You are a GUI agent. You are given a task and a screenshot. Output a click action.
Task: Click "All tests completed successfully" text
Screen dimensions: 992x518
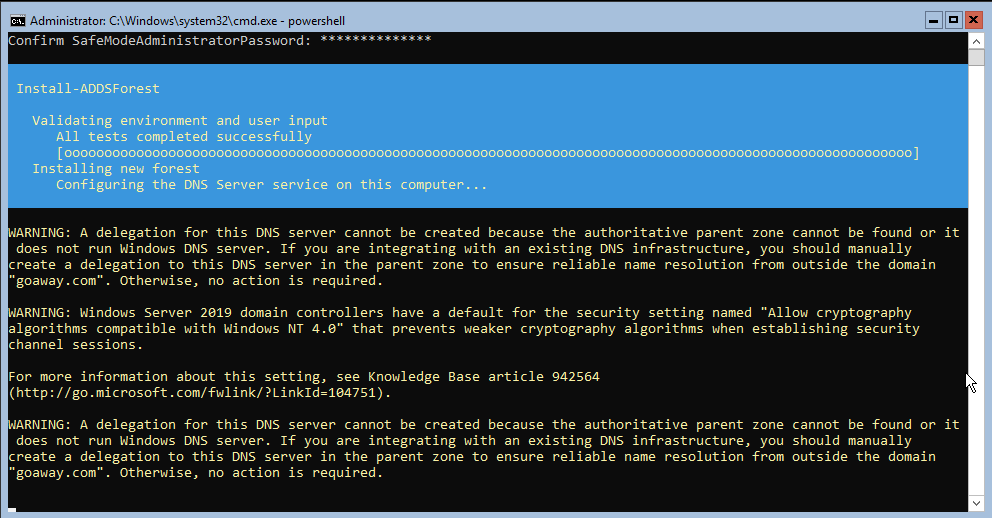[x=184, y=137]
